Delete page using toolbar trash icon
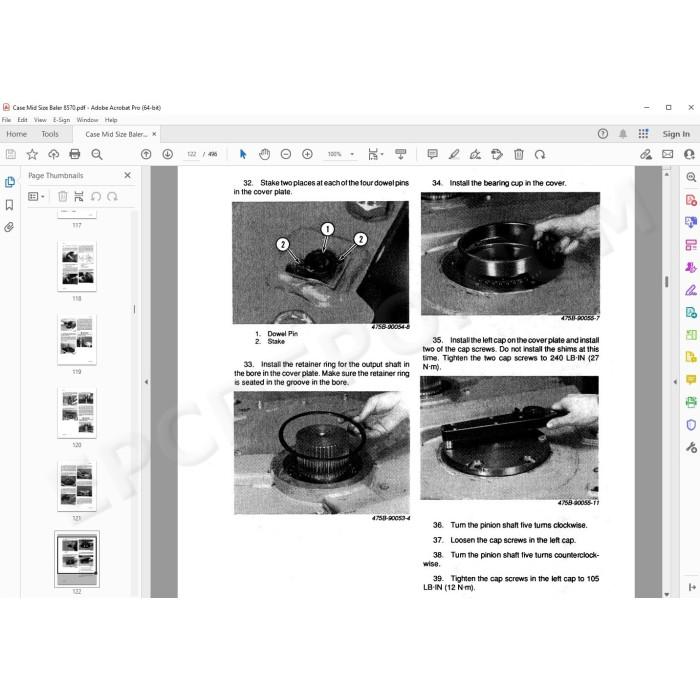This screenshot has width=700, height=700. click(x=519, y=154)
